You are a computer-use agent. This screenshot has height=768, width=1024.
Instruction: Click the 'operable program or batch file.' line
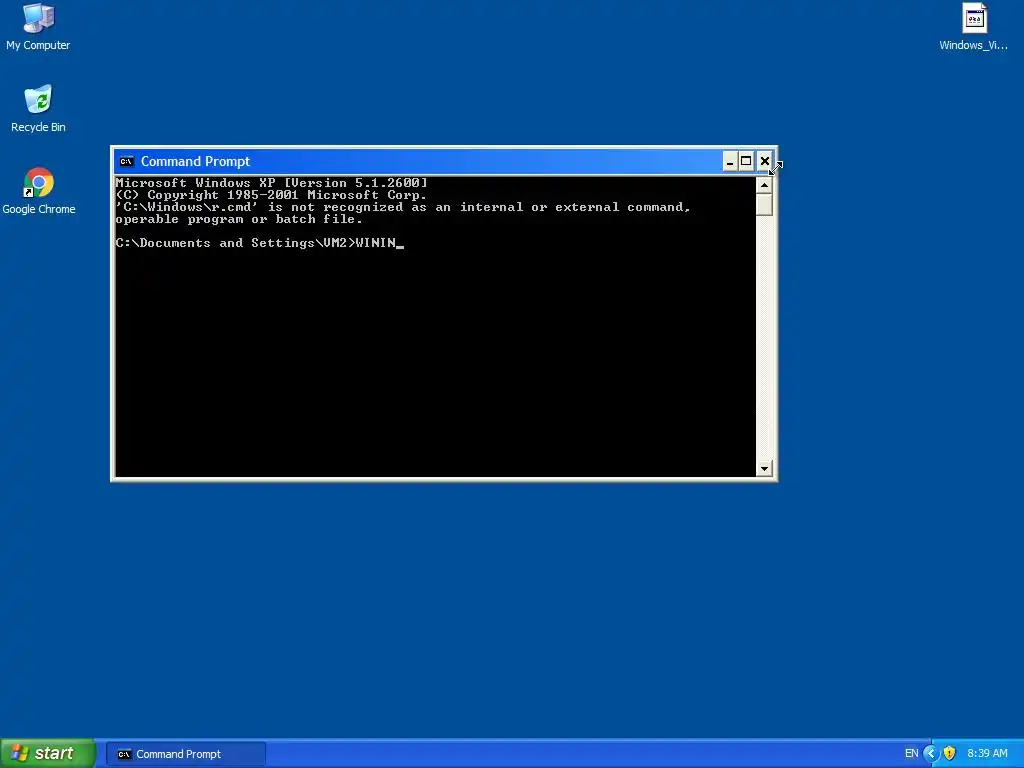click(239, 219)
